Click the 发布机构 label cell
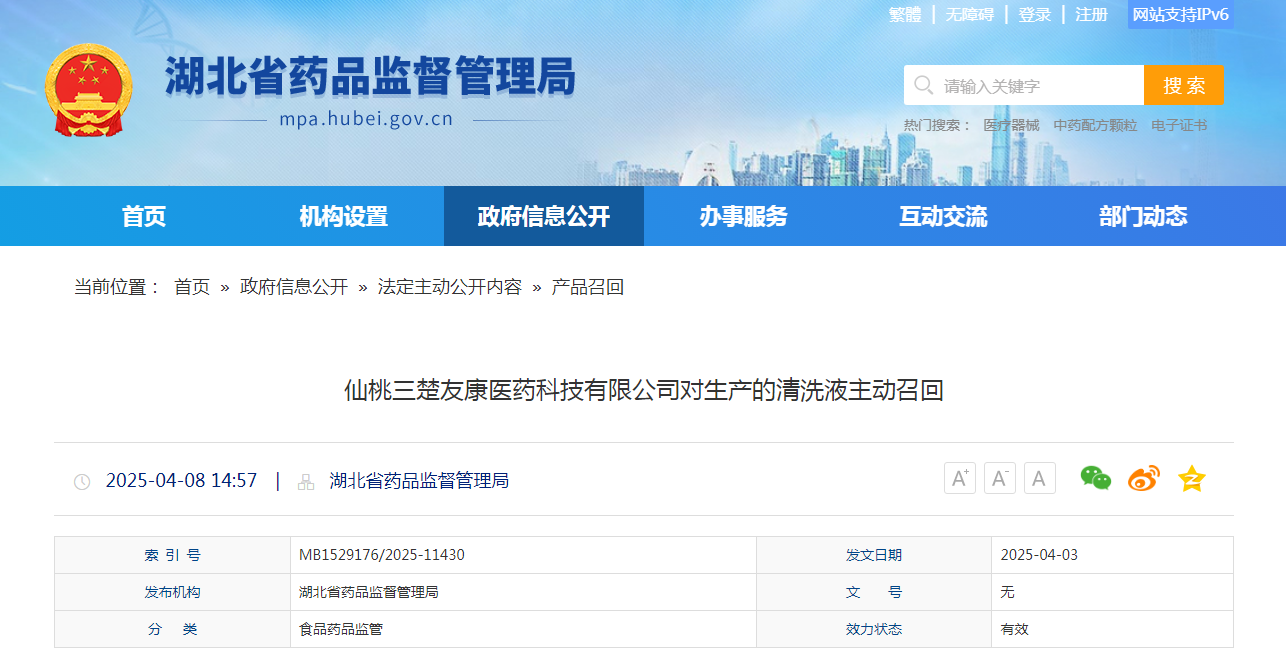The height and width of the screenshot is (665, 1286). coord(172,592)
